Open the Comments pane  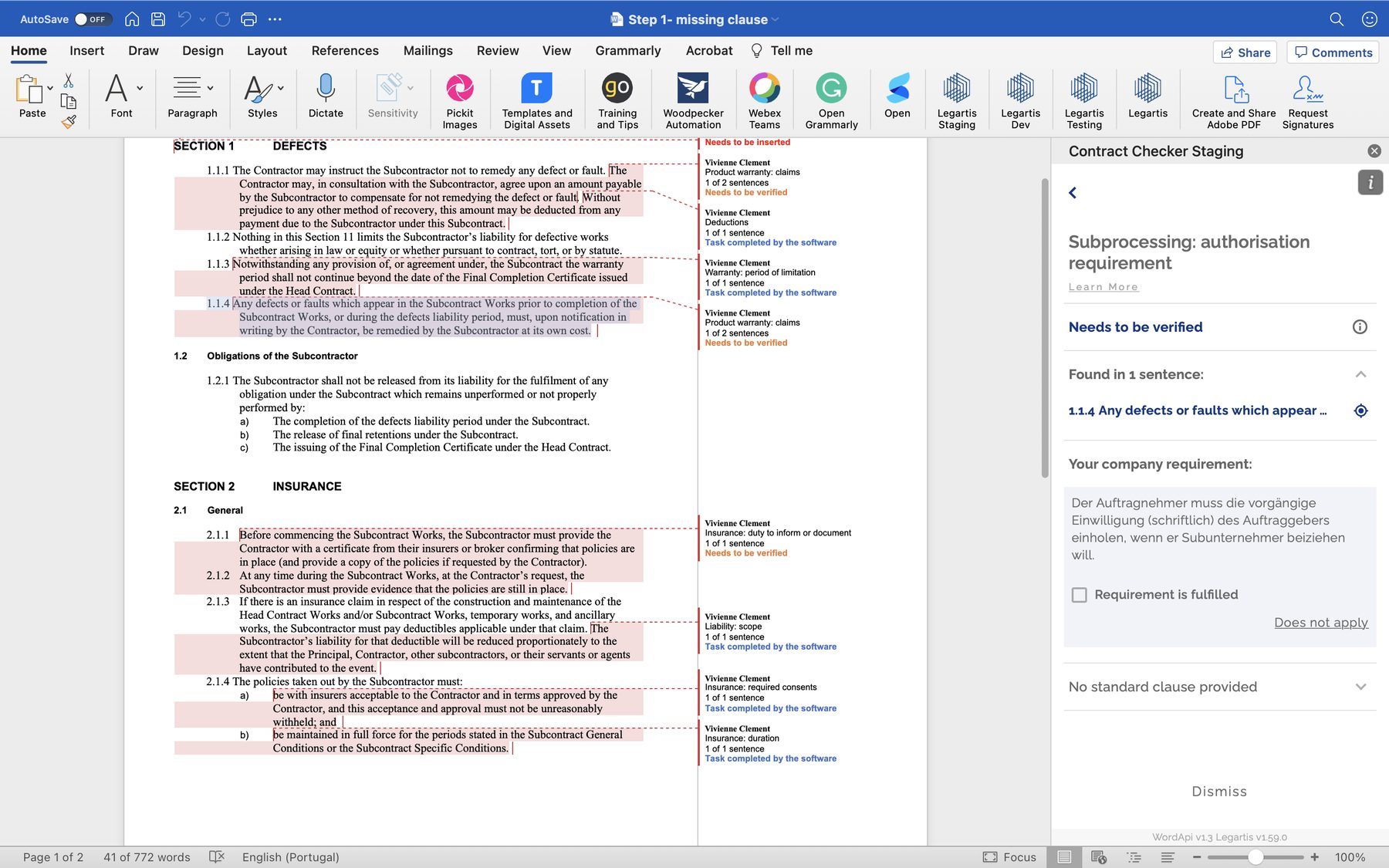[x=1333, y=52]
